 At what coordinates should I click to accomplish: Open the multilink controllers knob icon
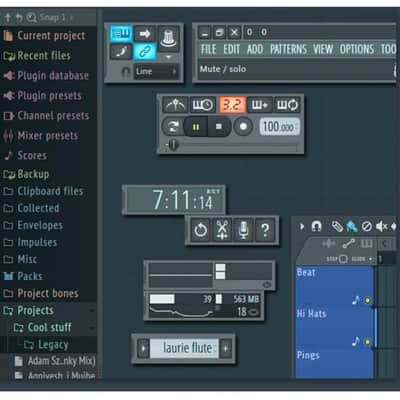point(168,38)
